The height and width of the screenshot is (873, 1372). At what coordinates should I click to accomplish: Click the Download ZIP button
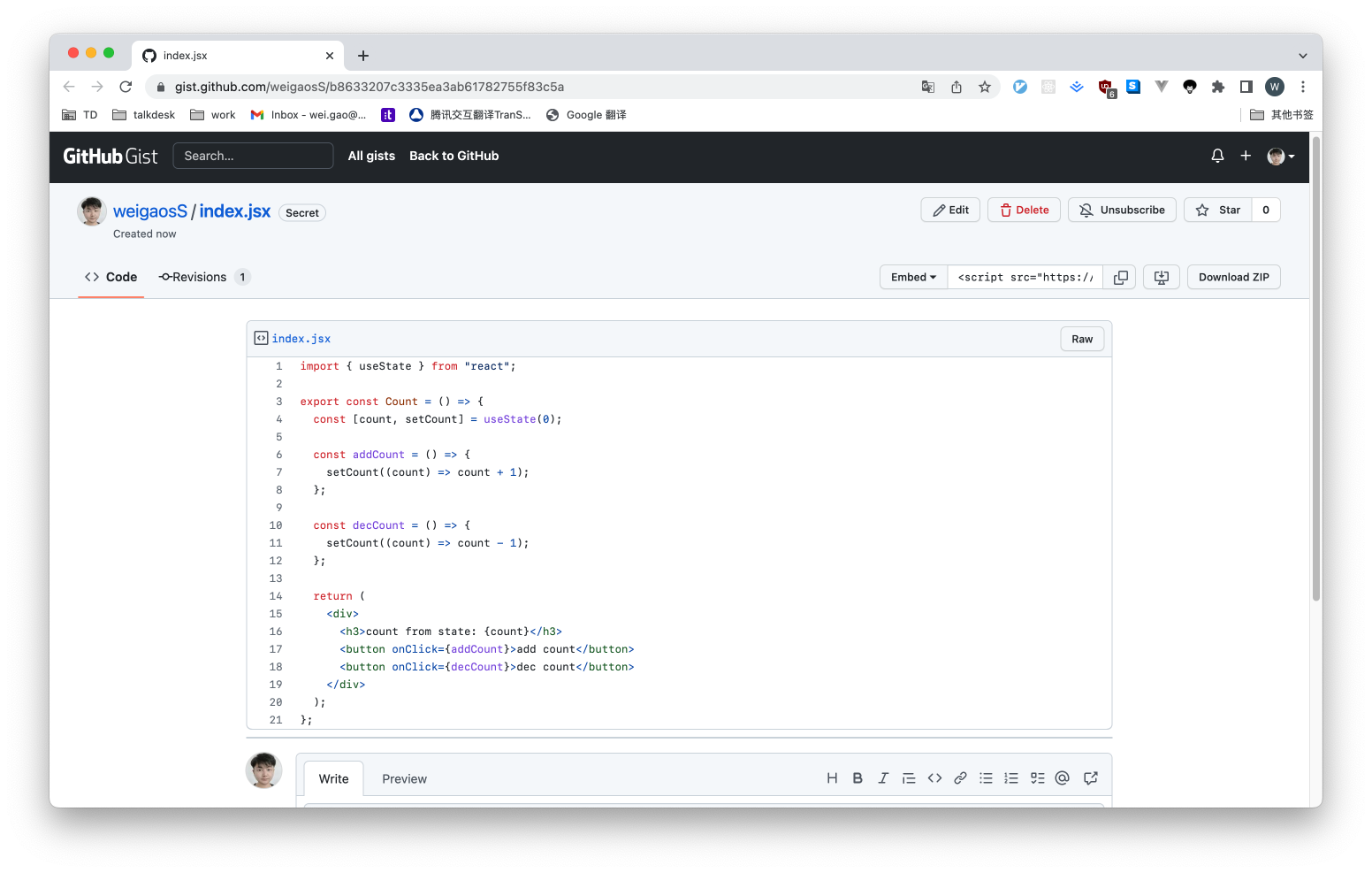pos(1233,277)
